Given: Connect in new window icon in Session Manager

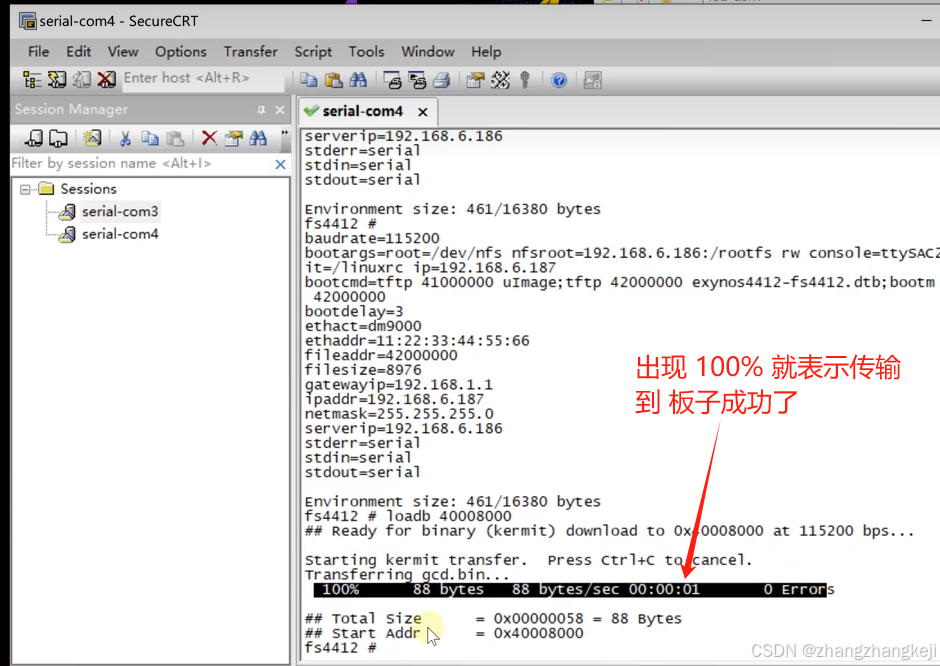Looking at the screenshot, I should click(x=58, y=138).
